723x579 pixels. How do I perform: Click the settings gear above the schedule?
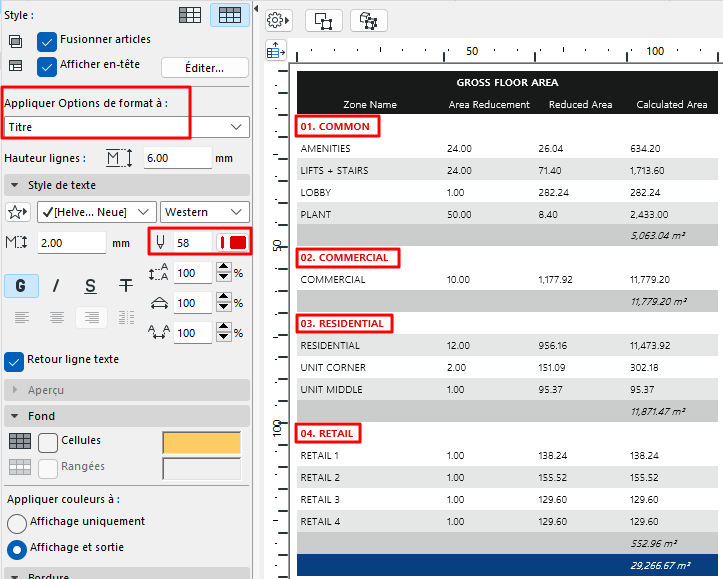point(278,20)
